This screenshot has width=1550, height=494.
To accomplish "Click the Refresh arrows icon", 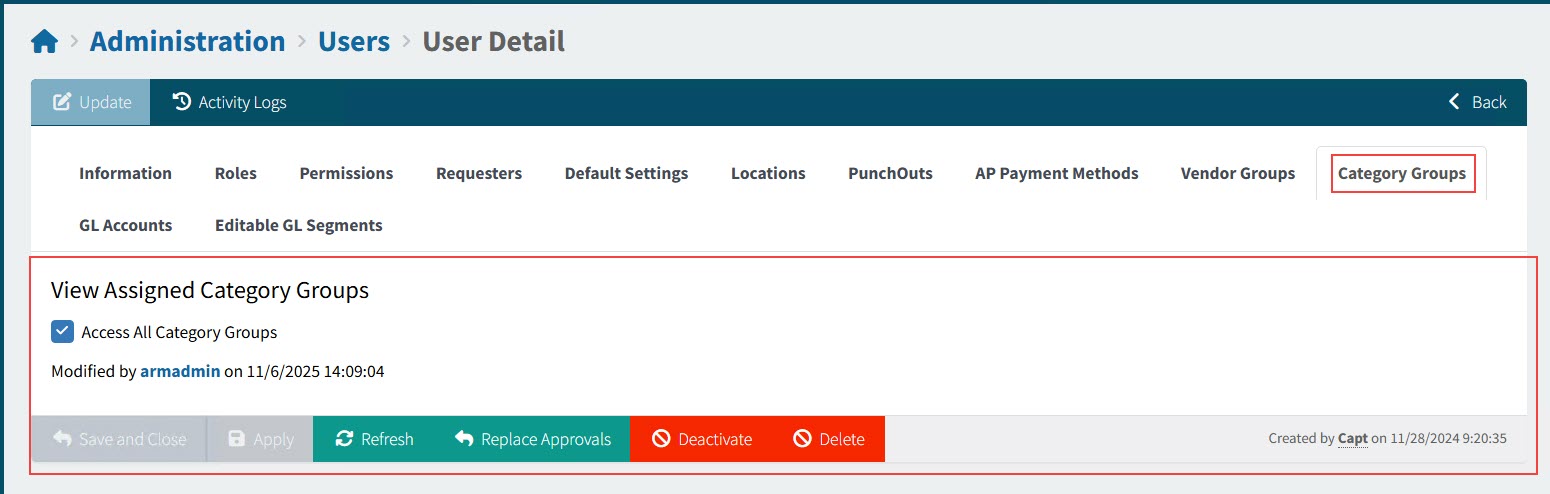I will coord(344,439).
